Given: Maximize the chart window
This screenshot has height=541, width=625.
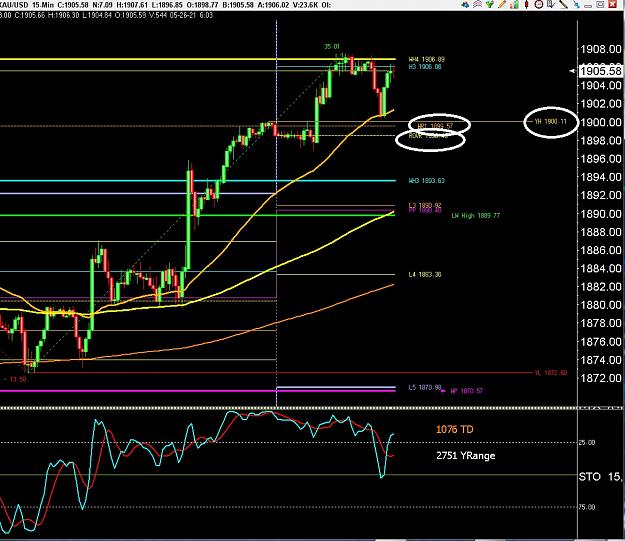Looking at the screenshot, I should click(x=601, y=5).
